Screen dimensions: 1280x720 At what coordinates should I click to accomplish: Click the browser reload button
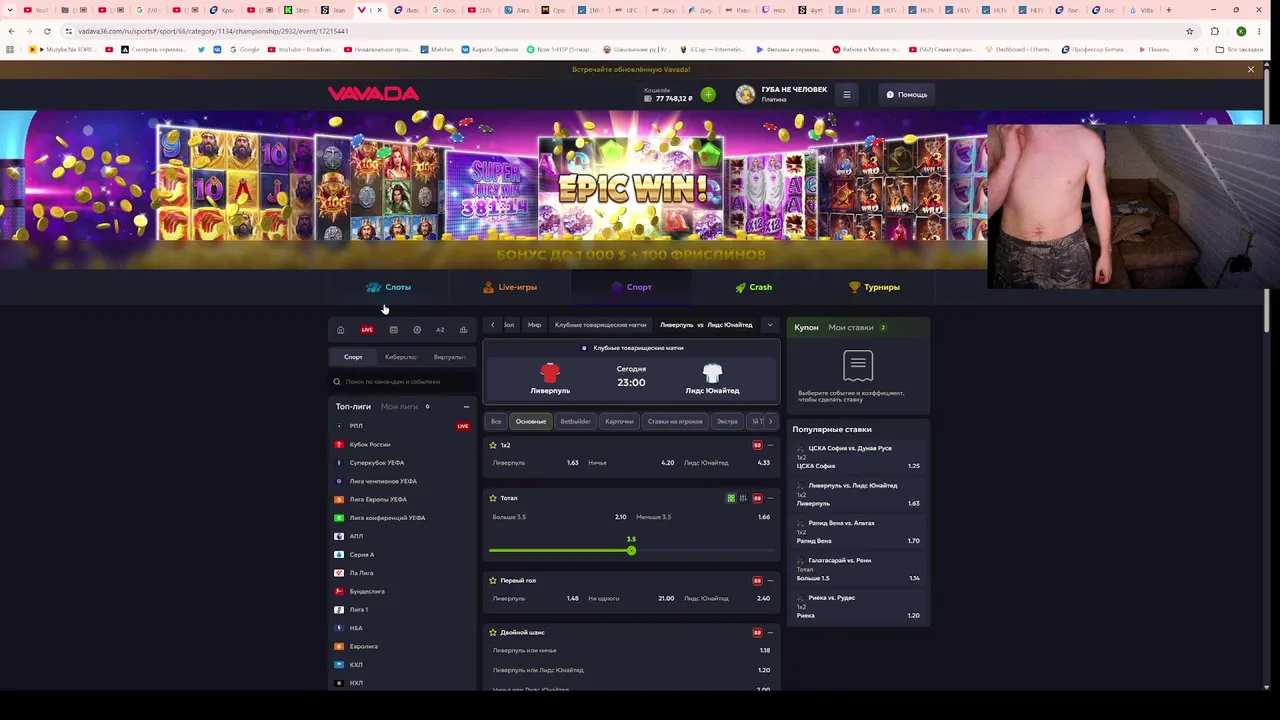47,31
